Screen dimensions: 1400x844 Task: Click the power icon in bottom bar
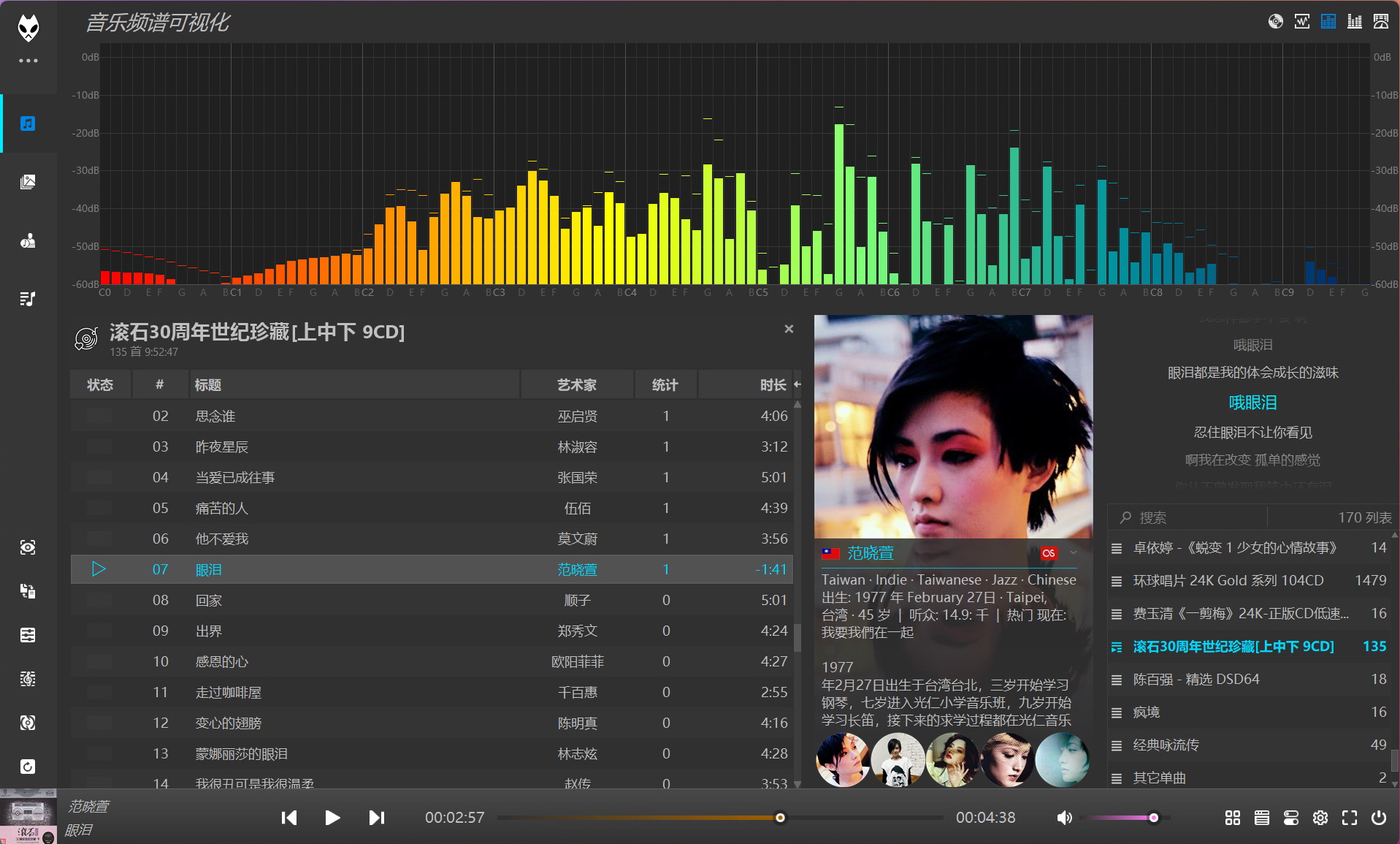click(x=1378, y=818)
